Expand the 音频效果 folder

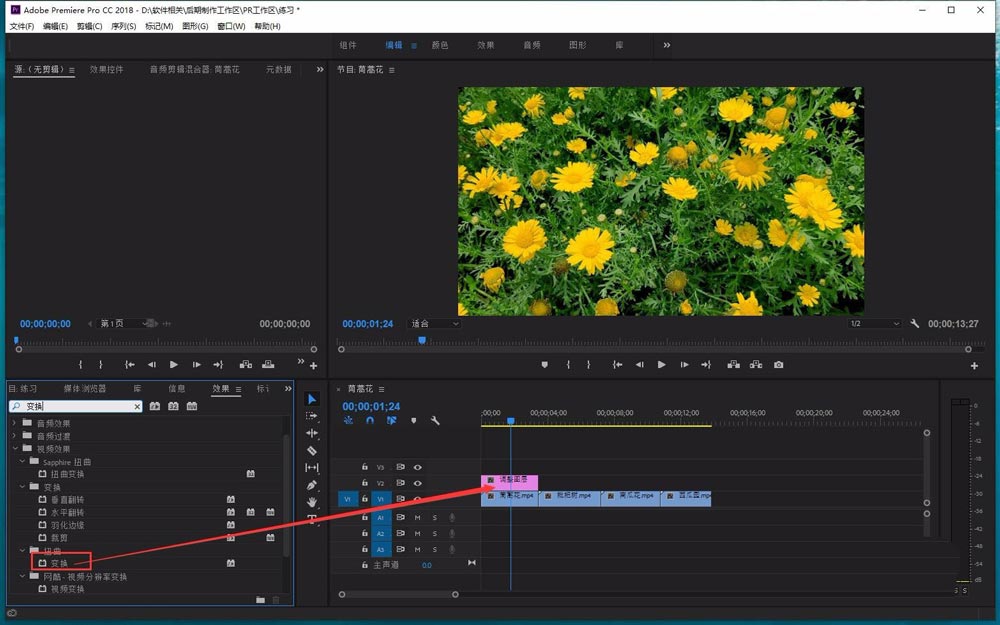pos(15,423)
